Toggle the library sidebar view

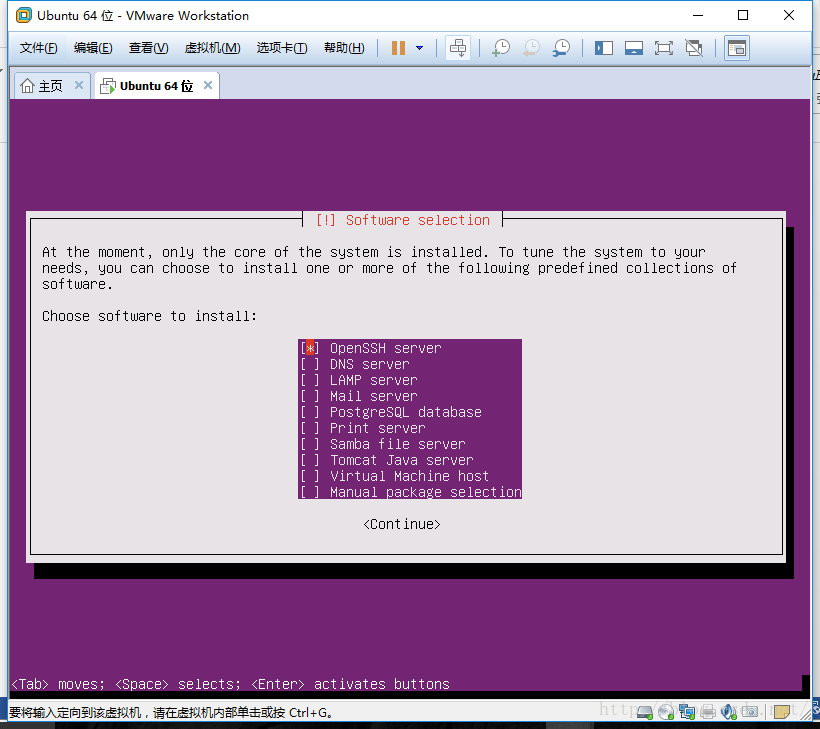tap(603, 48)
